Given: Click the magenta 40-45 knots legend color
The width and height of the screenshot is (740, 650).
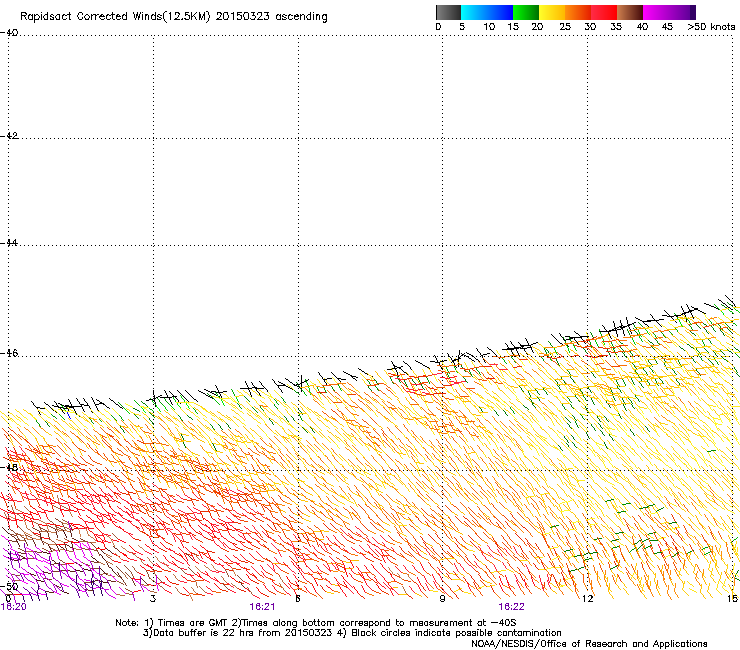Looking at the screenshot, I should [656, 12].
